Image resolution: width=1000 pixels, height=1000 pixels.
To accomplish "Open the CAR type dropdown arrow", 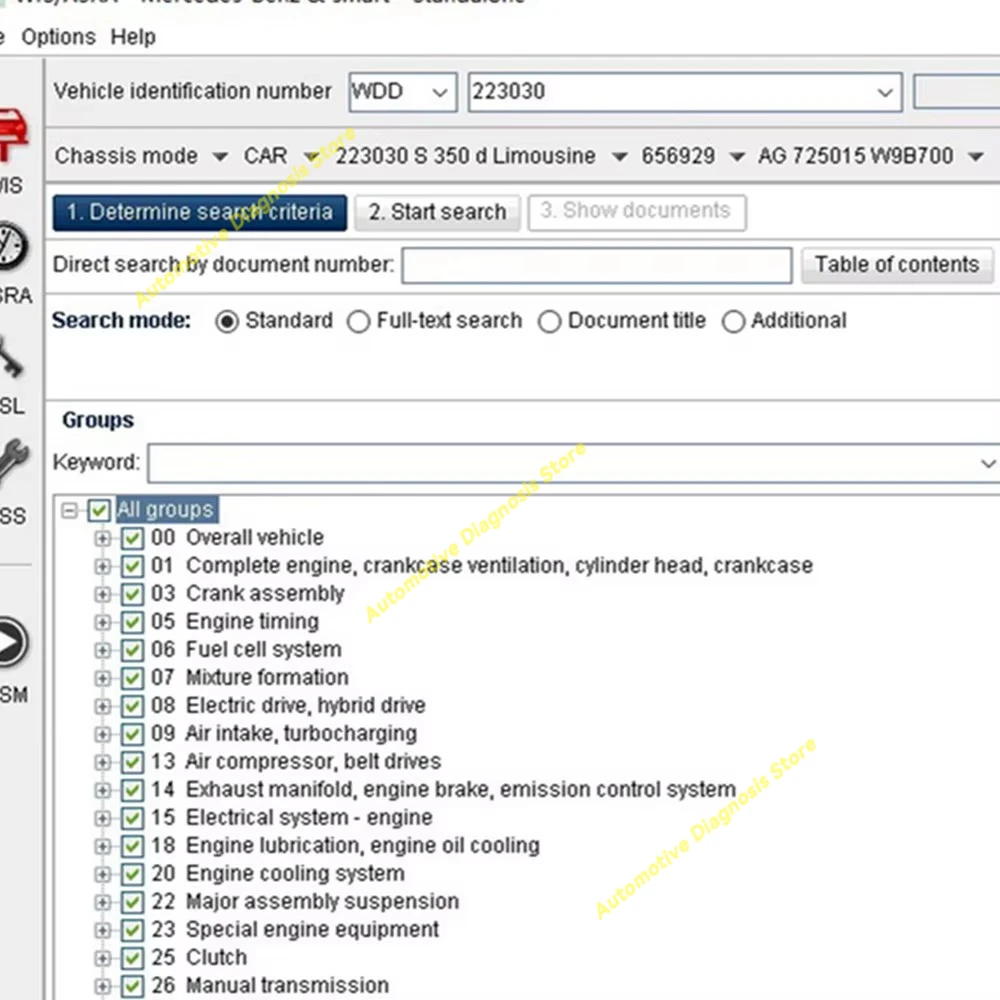I will pos(312,156).
